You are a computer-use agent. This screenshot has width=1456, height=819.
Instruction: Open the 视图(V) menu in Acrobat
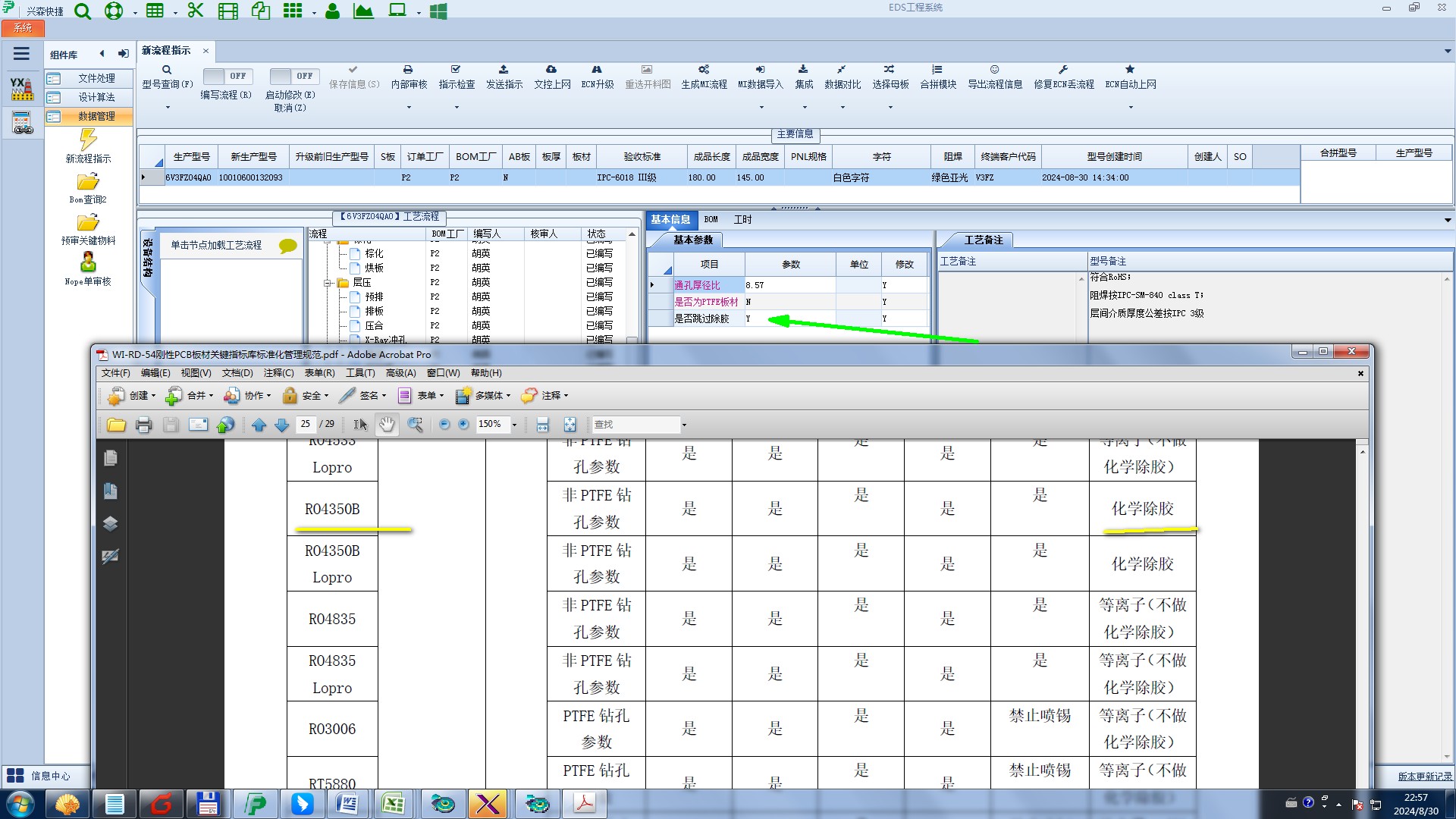[195, 373]
